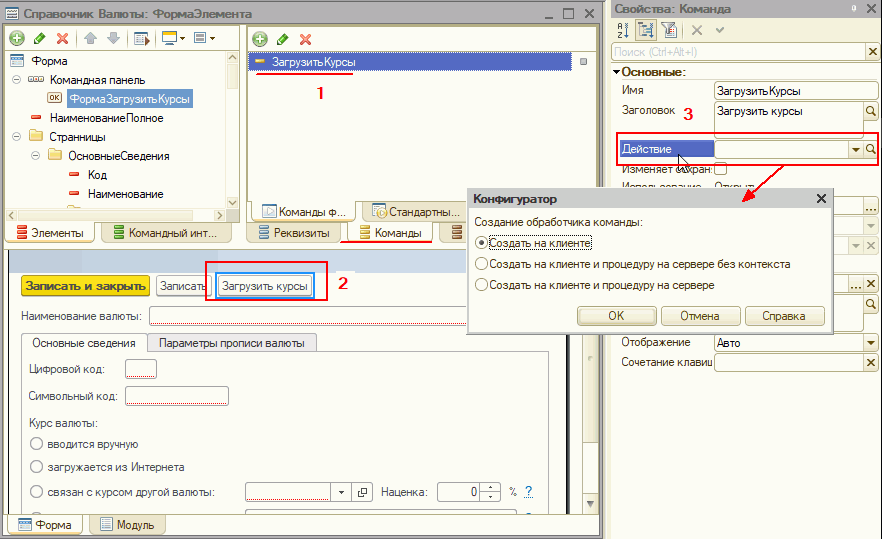Open the Параметры прописи валюты preview tab
This screenshot has height=539, width=882.
click(232, 343)
